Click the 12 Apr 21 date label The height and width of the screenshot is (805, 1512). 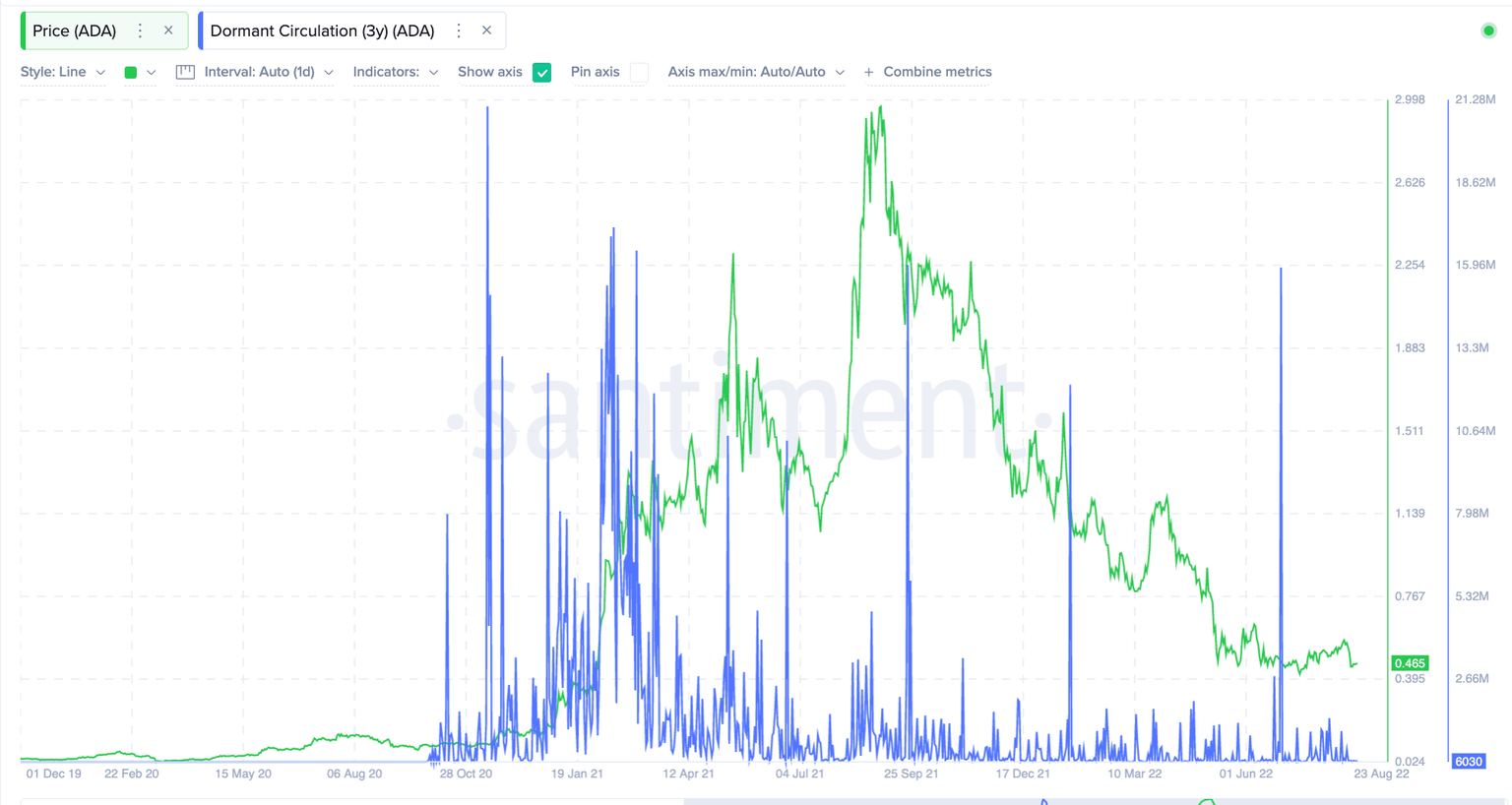coord(688,774)
